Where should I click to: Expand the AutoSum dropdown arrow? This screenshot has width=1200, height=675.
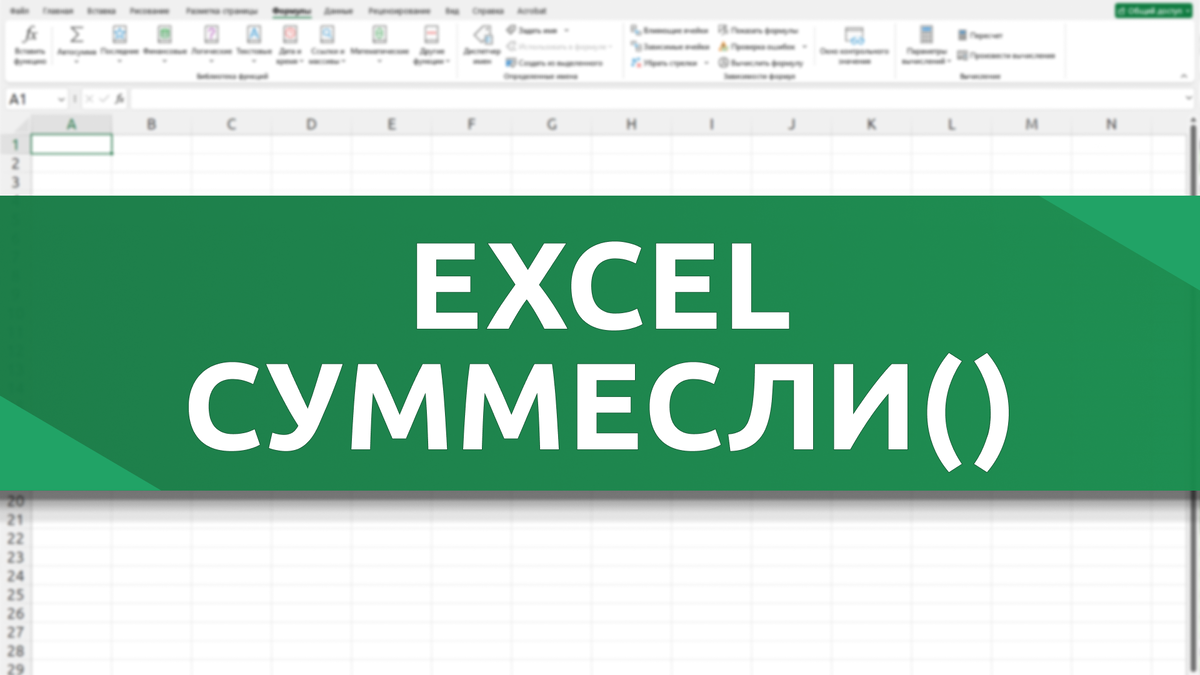tap(77, 61)
